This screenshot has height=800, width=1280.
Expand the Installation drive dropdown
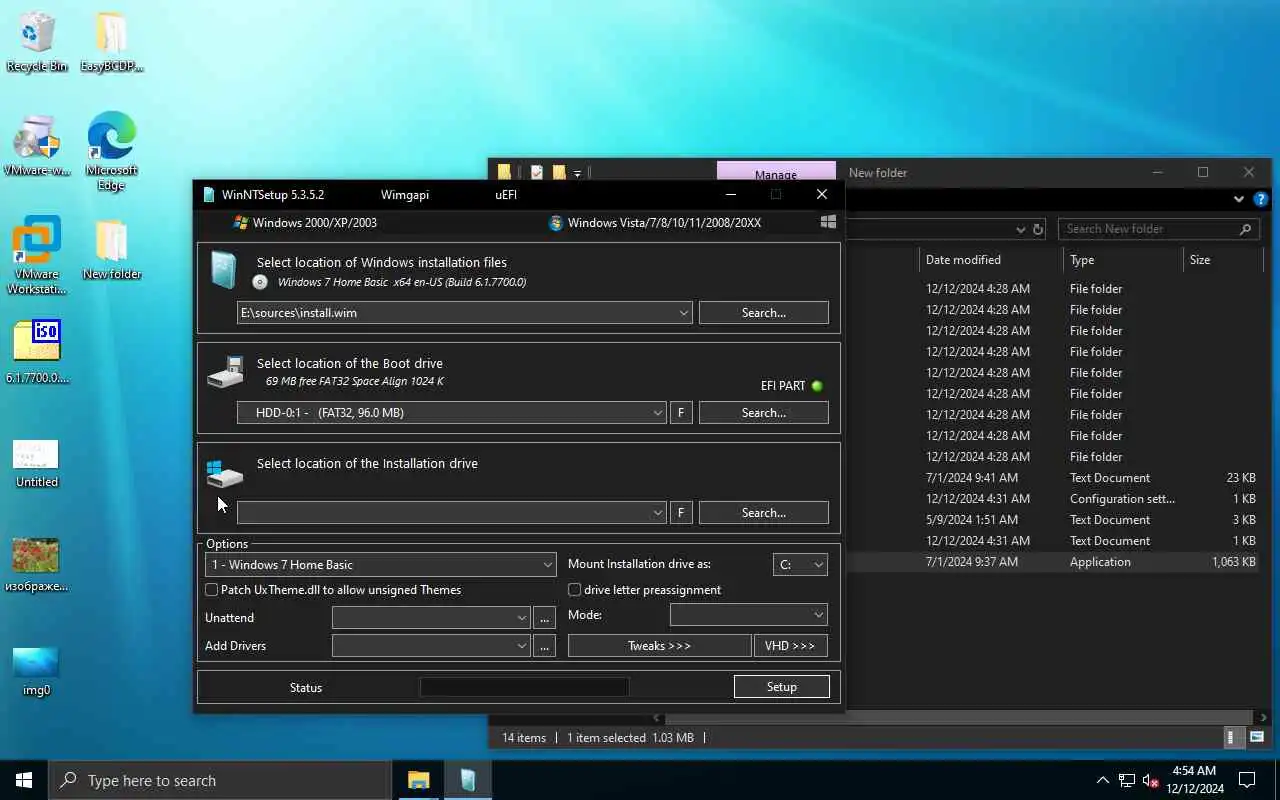[658, 513]
